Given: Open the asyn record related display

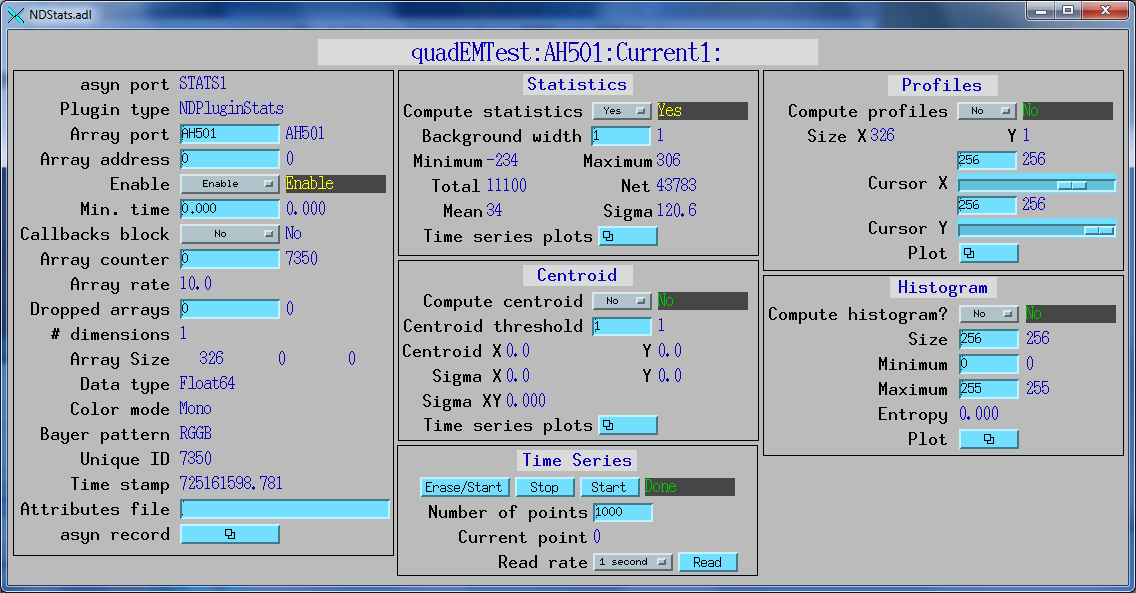Looking at the screenshot, I should click(x=229, y=533).
